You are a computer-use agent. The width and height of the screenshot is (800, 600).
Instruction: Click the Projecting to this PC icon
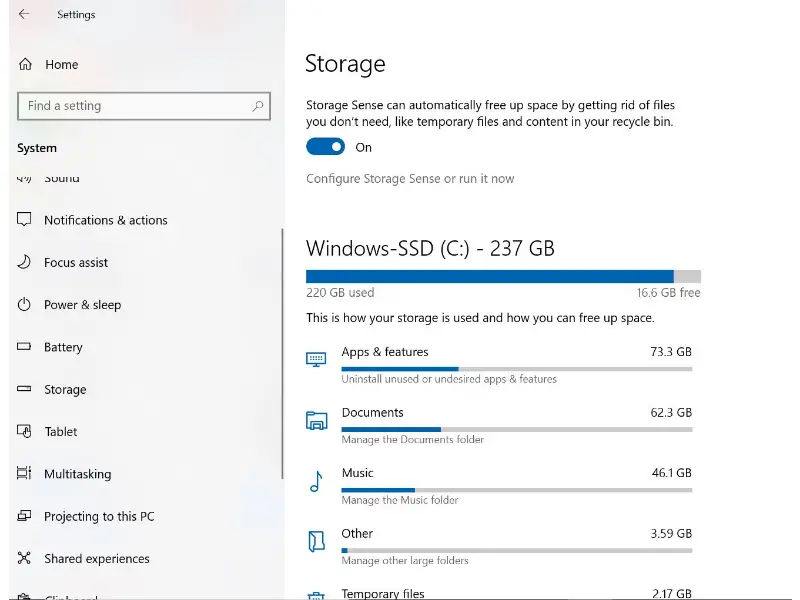click(x=24, y=516)
